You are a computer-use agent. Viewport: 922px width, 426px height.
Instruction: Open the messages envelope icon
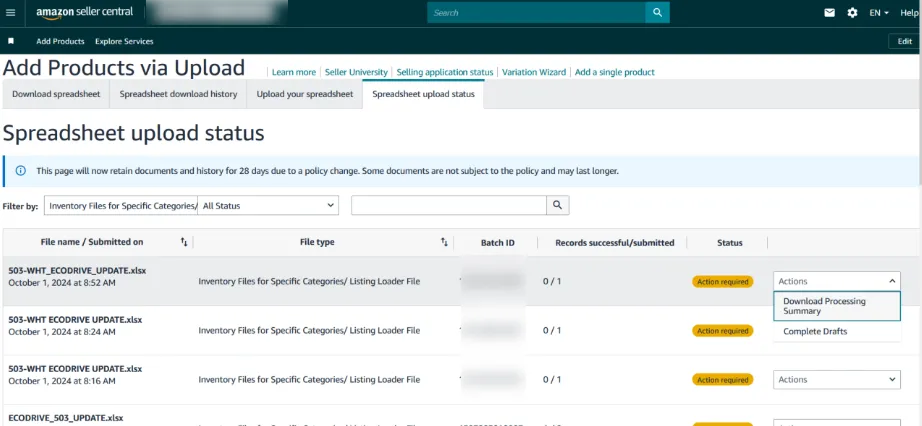tap(829, 13)
